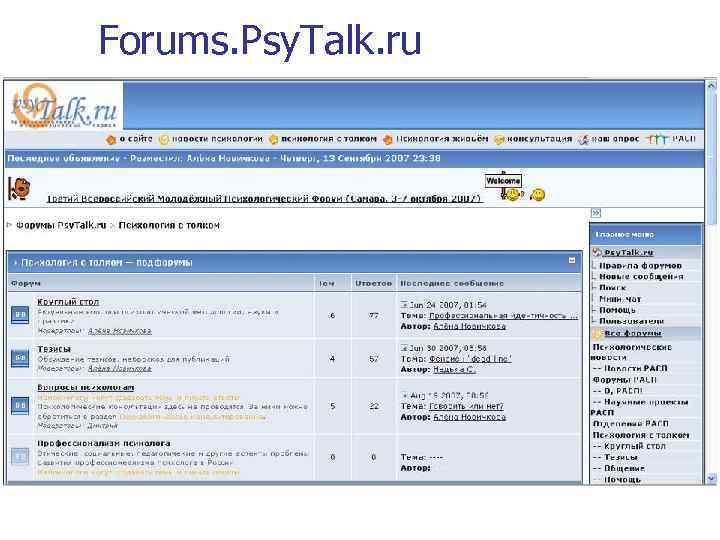Screen dimensions: 720x540
Task: Open 'Мини-чат' in sidebar
Action: [x=620, y=299]
